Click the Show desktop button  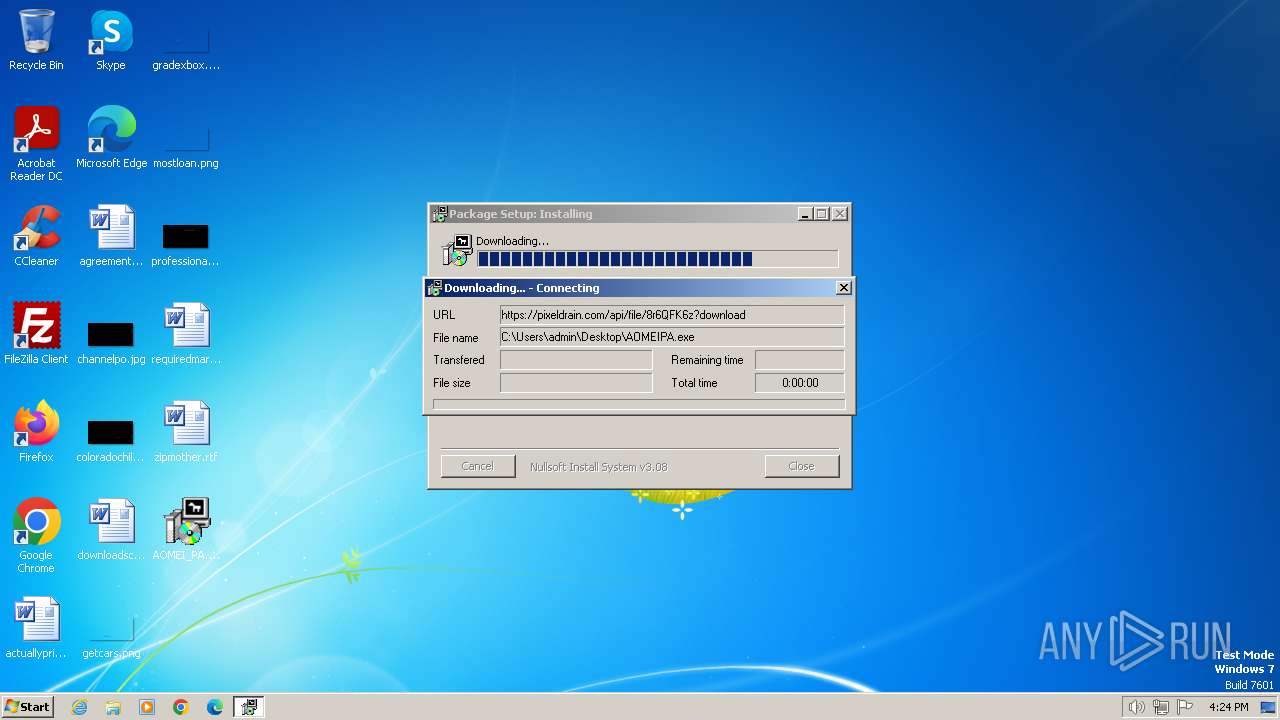point(1268,707)
